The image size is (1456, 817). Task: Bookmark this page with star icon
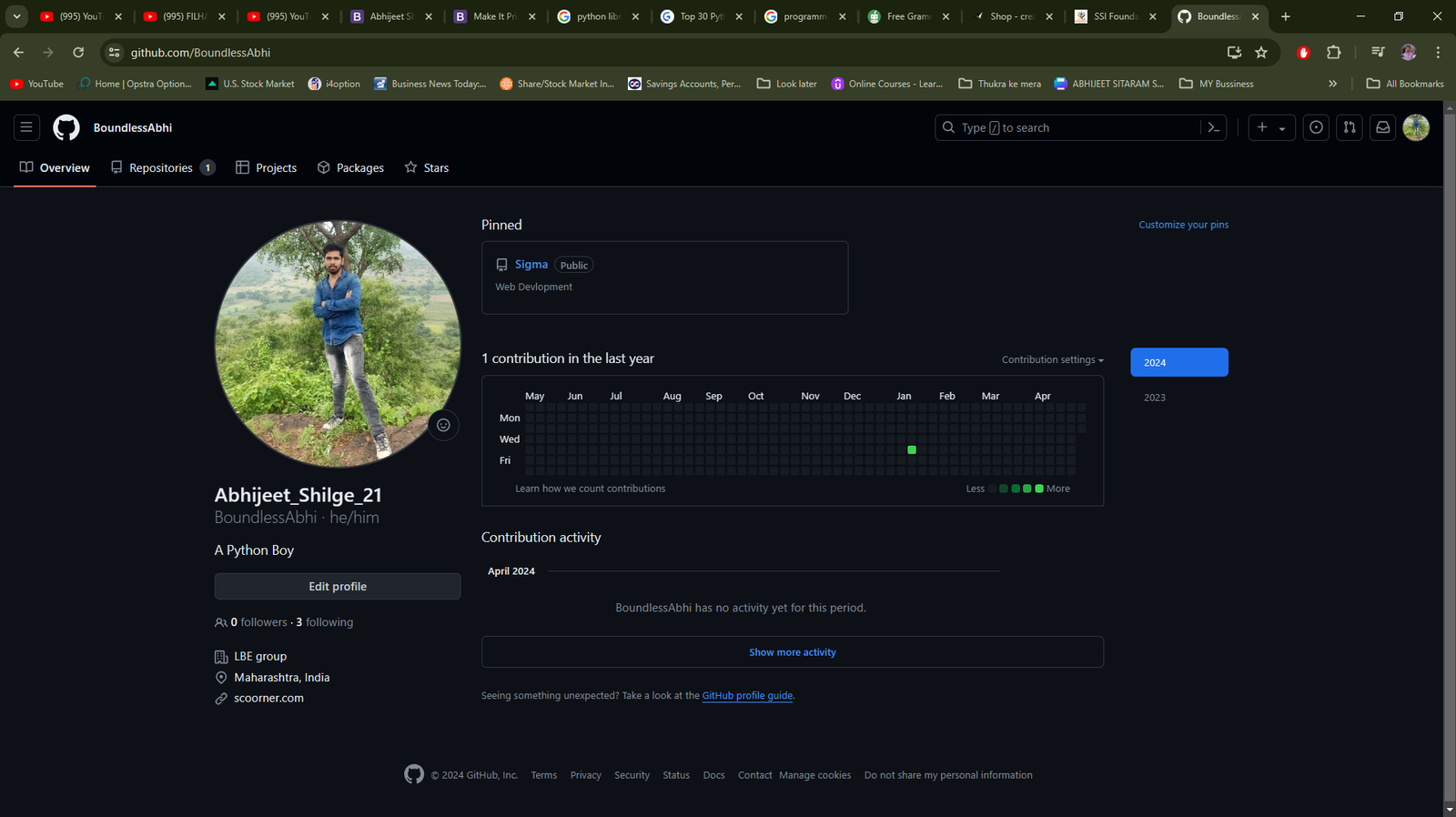click(1261, 53)
